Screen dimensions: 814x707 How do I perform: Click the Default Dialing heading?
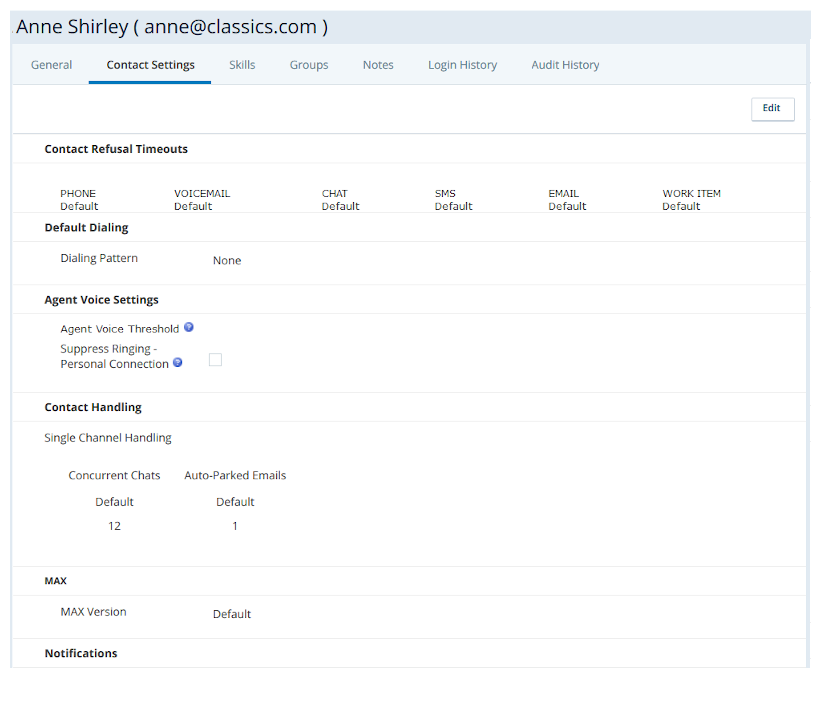point(86,227)
